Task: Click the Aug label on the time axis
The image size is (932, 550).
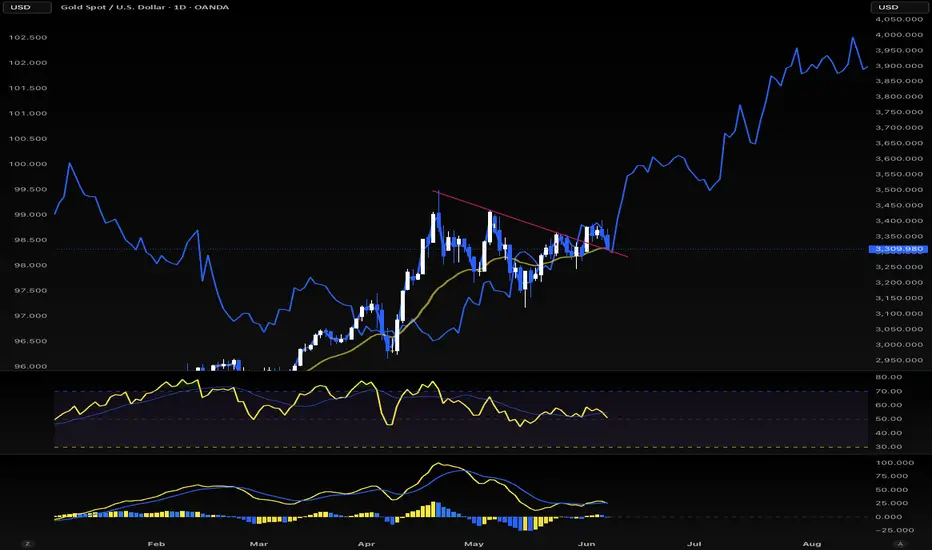Action: [812, 543]
